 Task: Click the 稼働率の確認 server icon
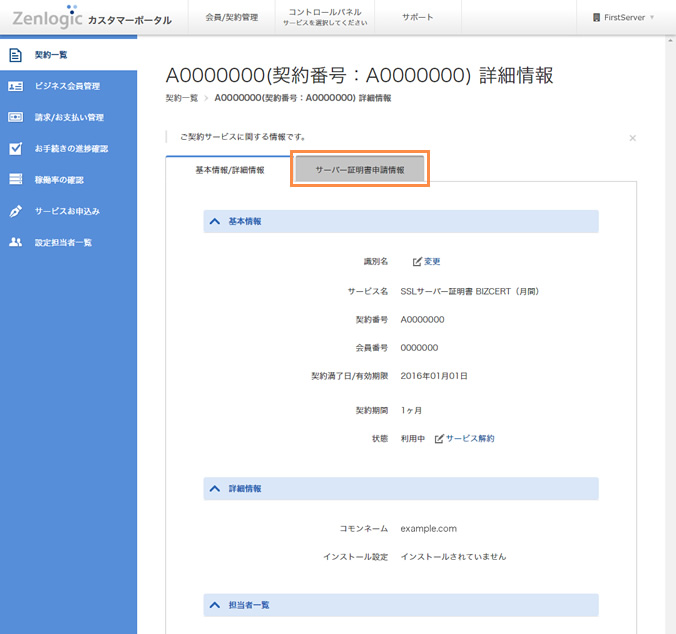click(x=15, y=180)
